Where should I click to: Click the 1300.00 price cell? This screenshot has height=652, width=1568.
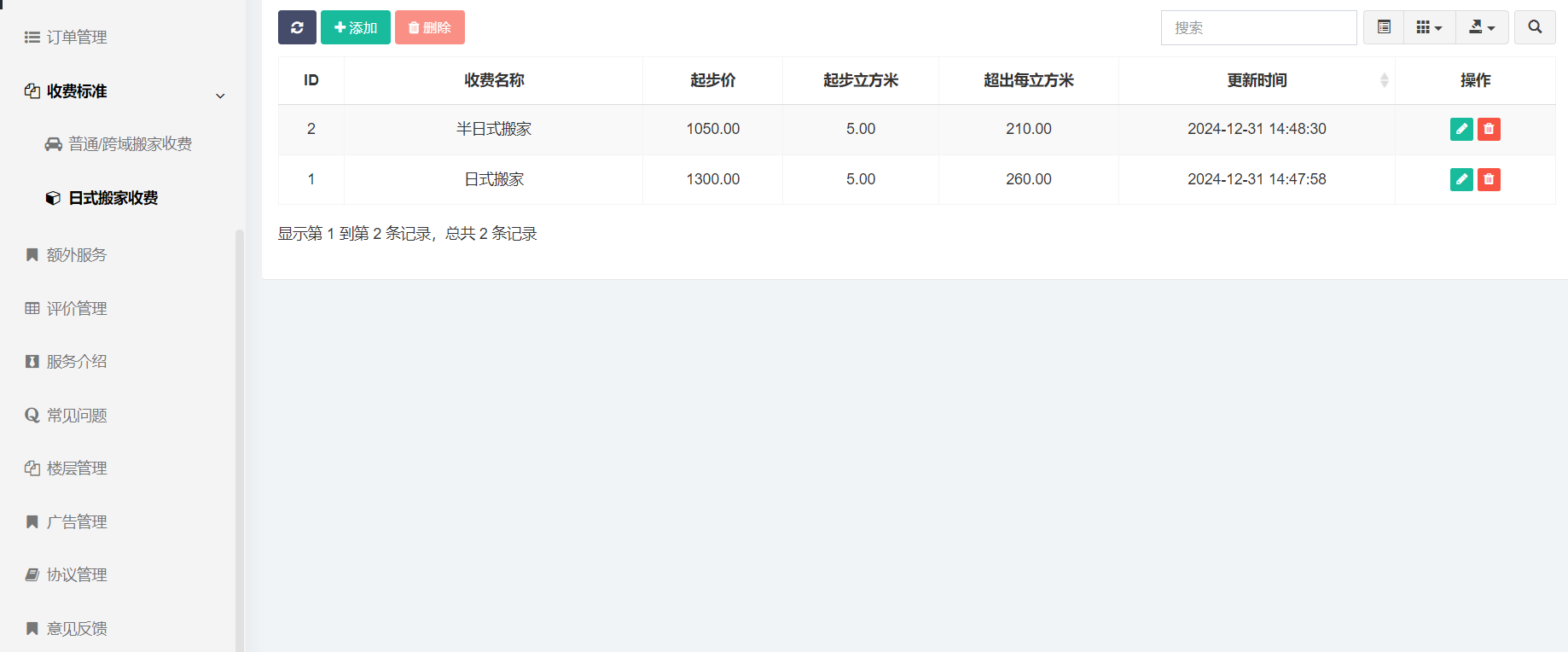(x=713, y=179)
